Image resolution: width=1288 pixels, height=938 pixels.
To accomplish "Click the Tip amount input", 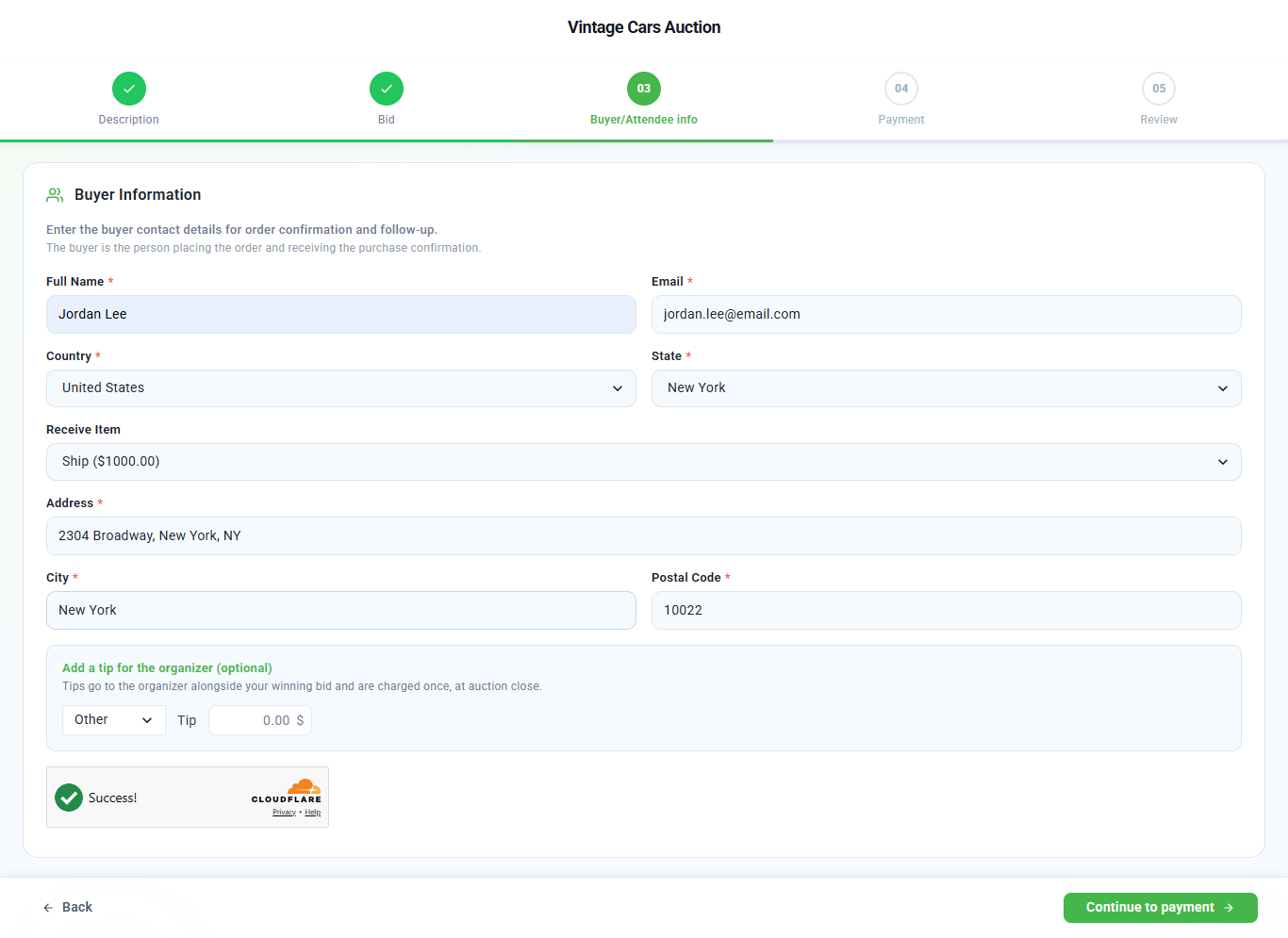I will tap(260, 720).
